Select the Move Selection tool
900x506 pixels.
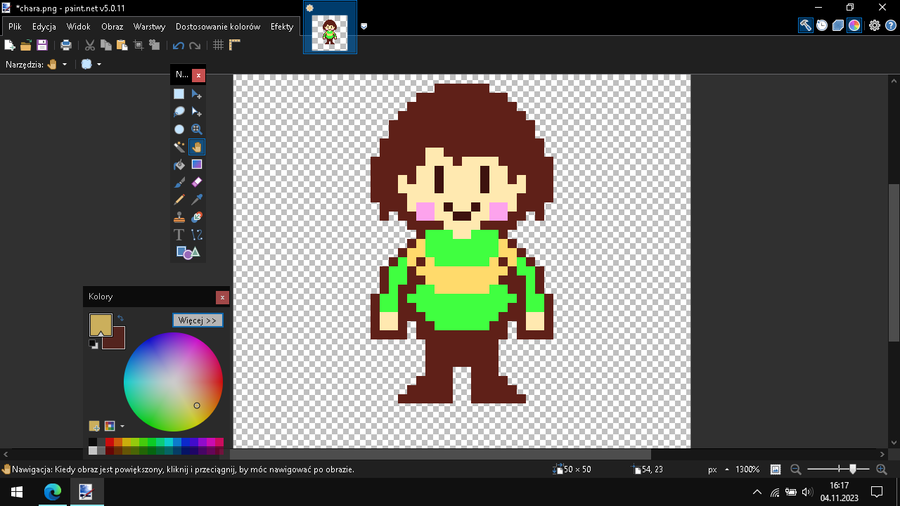[197, 112]
